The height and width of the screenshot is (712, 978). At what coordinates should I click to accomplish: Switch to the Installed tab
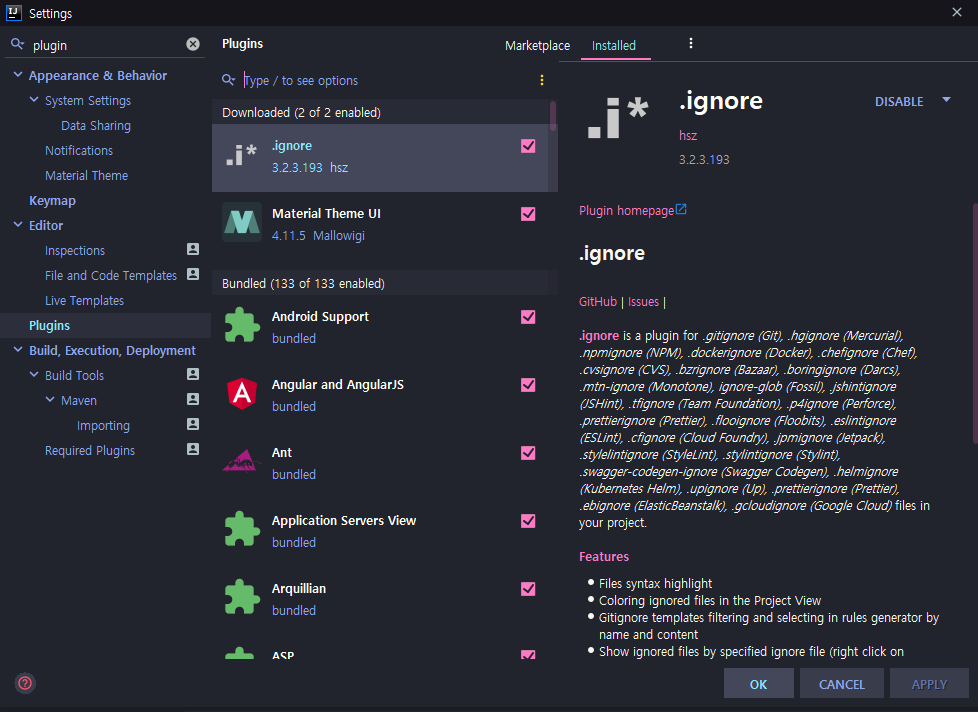tap(614, 46)
